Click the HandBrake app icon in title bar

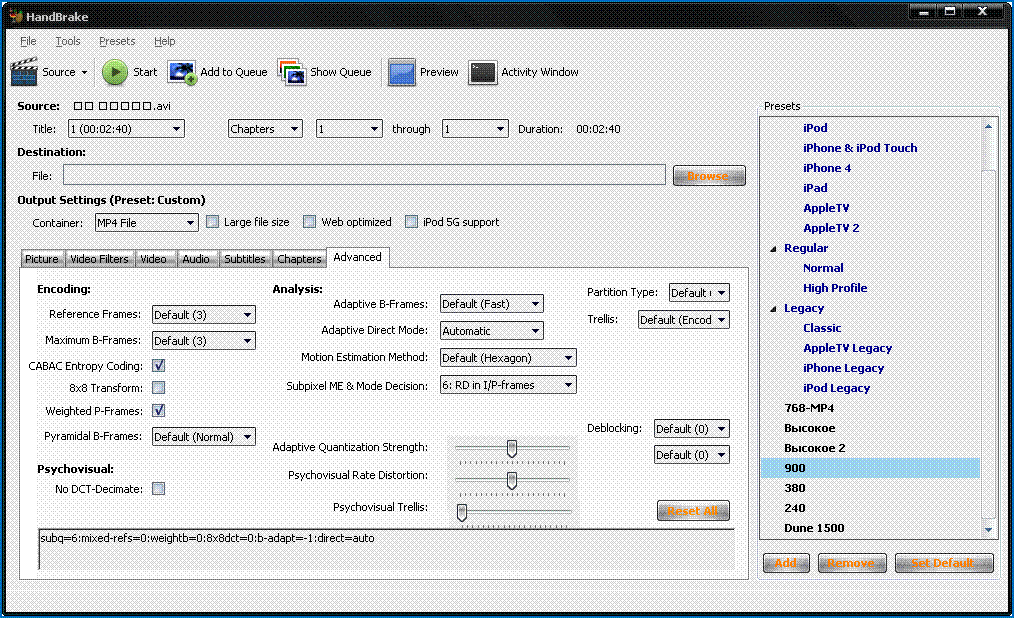click(x=16, y=16)
